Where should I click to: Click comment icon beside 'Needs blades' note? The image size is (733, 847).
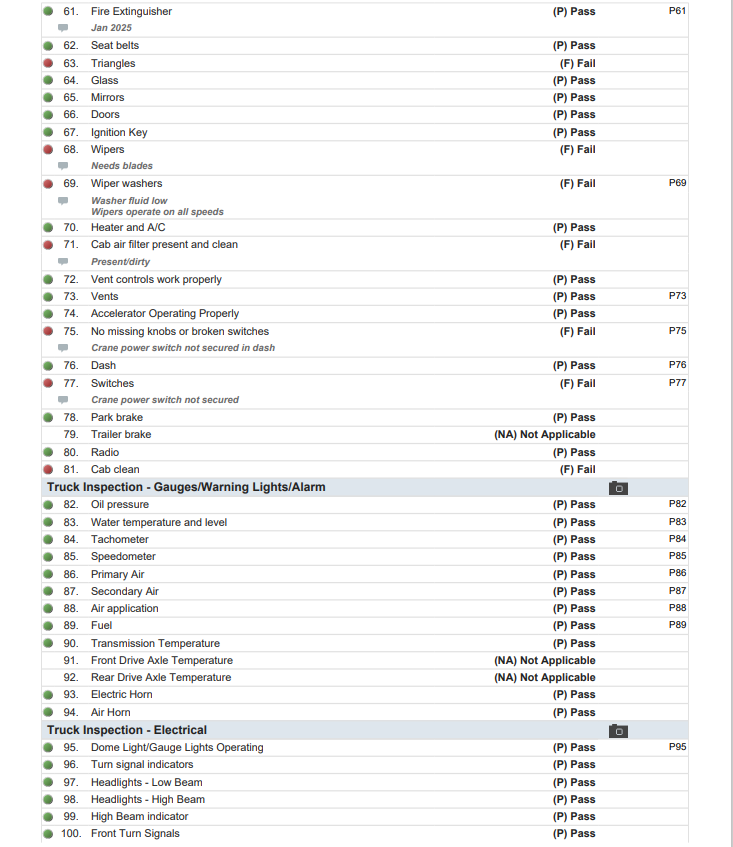point(63,166)
